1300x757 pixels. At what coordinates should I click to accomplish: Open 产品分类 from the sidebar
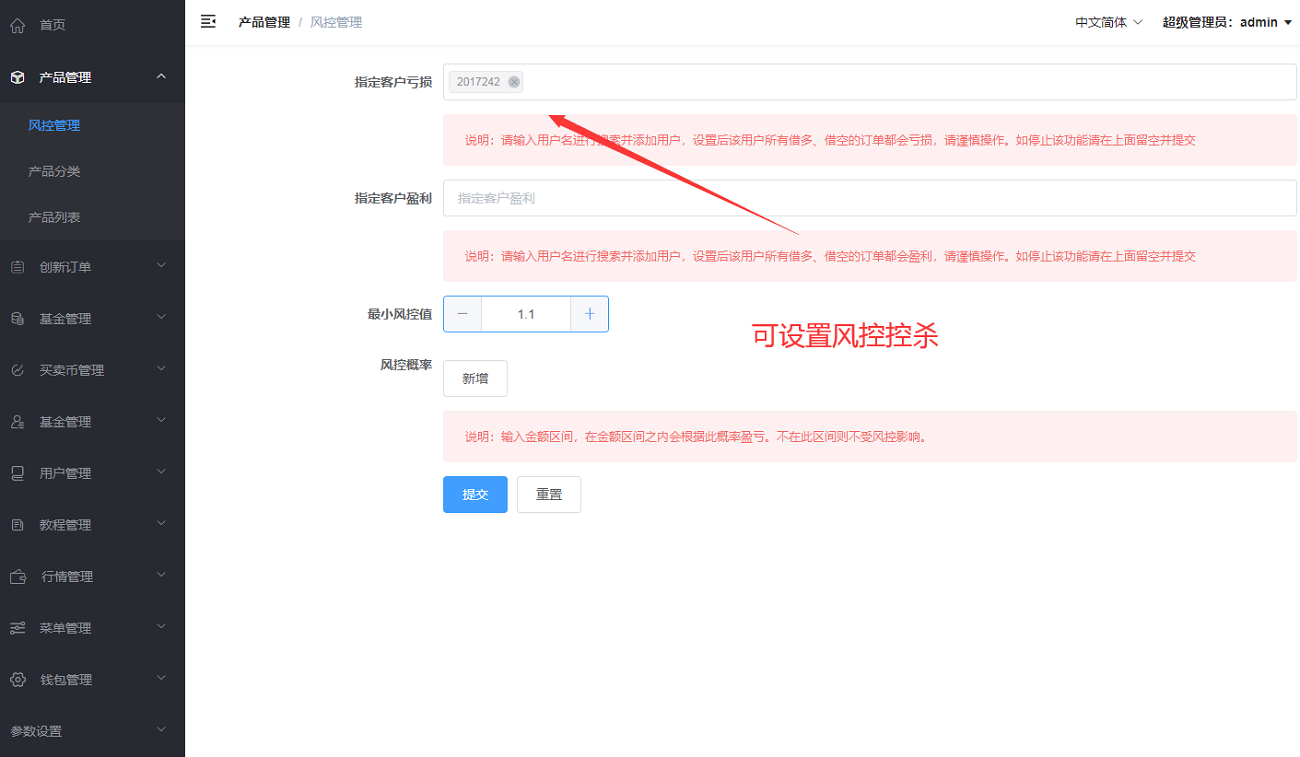click(52, 170)
